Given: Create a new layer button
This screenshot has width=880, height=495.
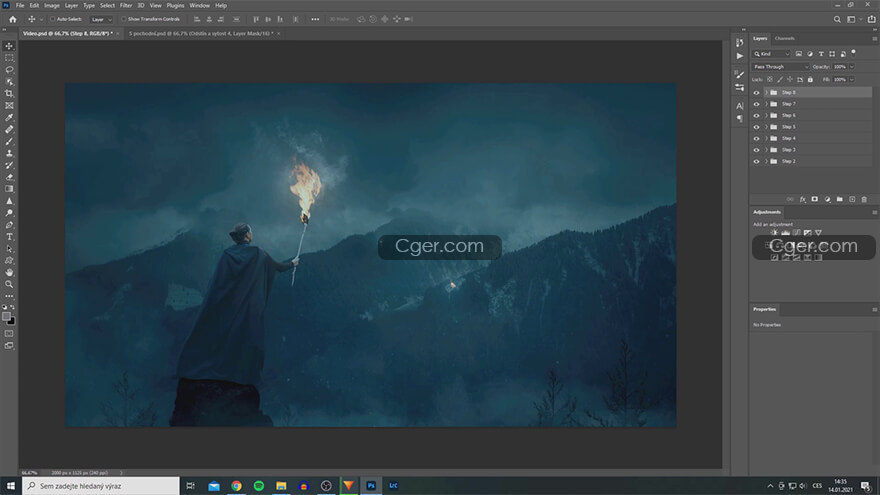Looking at the screenshot, I should [x=852, y=199].
